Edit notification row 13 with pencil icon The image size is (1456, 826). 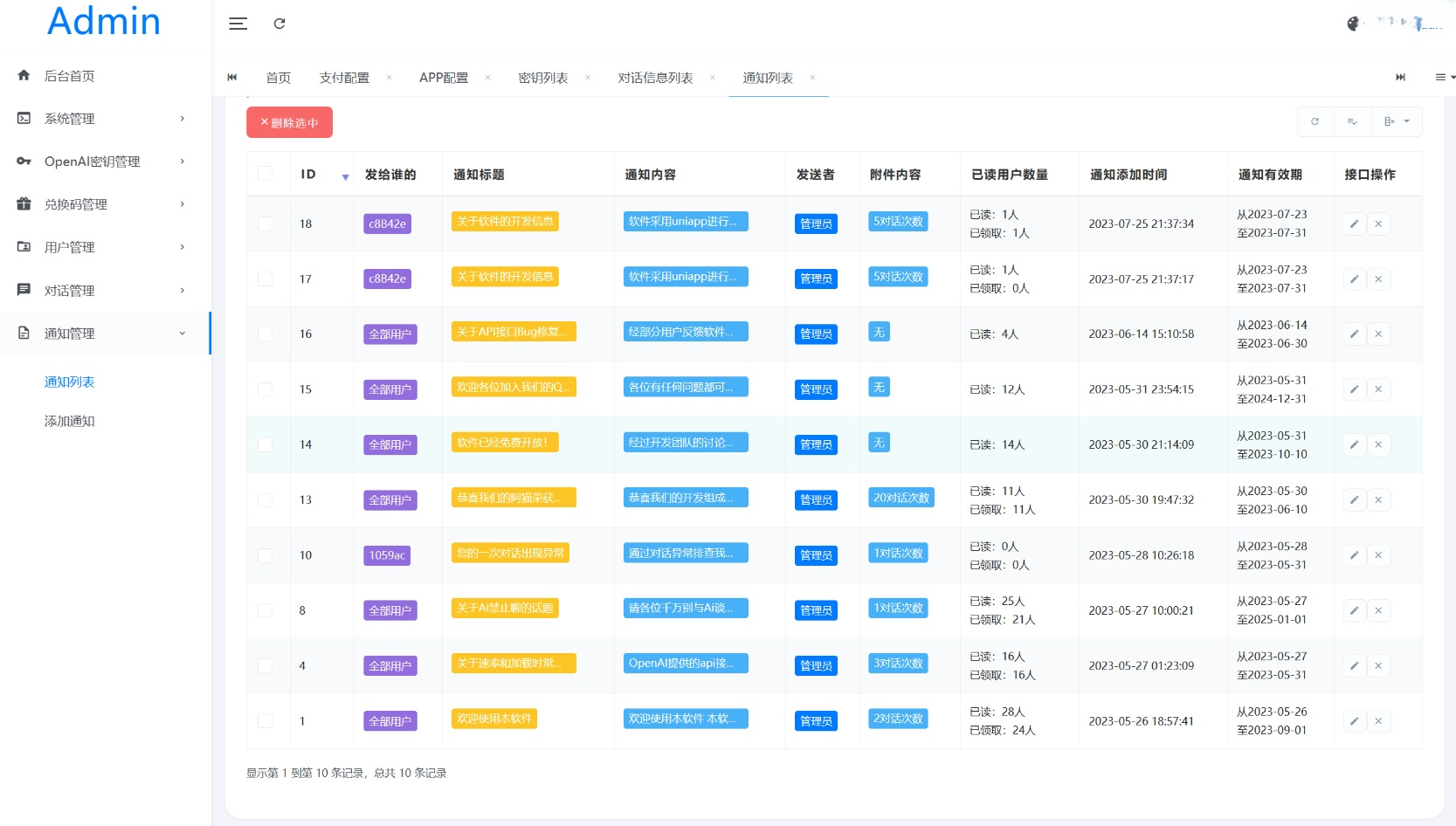[1355, 500]
